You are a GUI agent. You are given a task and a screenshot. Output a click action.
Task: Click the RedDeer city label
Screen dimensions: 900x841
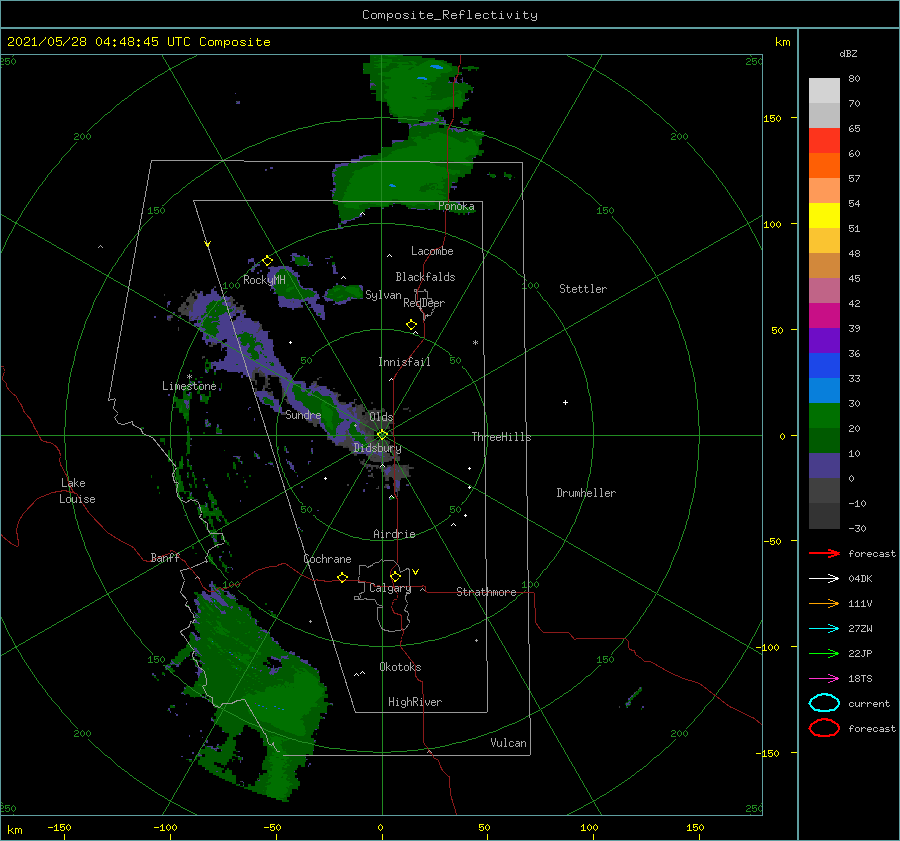(424, 303)
